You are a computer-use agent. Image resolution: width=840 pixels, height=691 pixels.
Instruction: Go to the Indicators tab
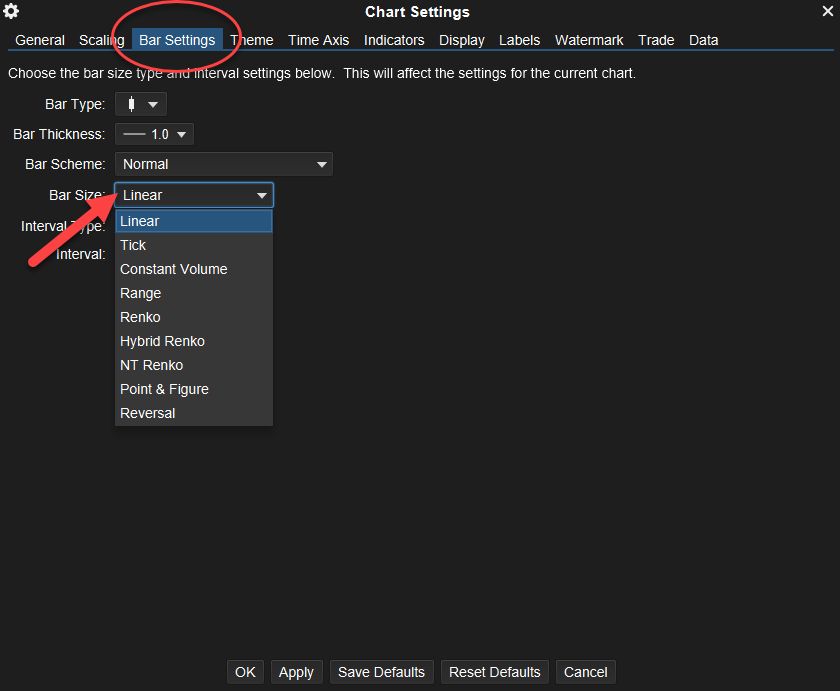tap(394, 40)
